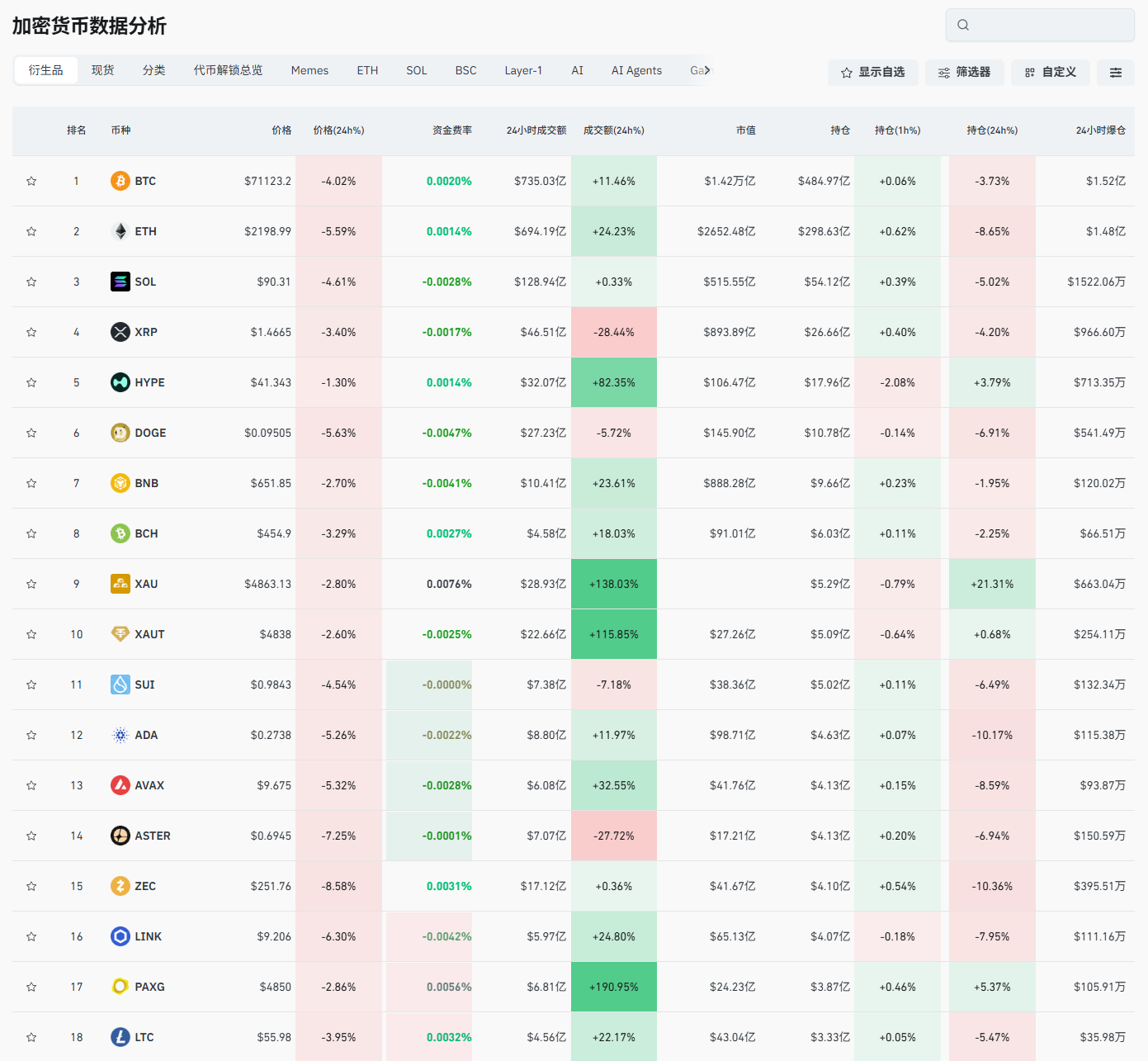Click the AVAX red logo icon
This screenshot has height=1061, width=1148.
coord(120,785)
